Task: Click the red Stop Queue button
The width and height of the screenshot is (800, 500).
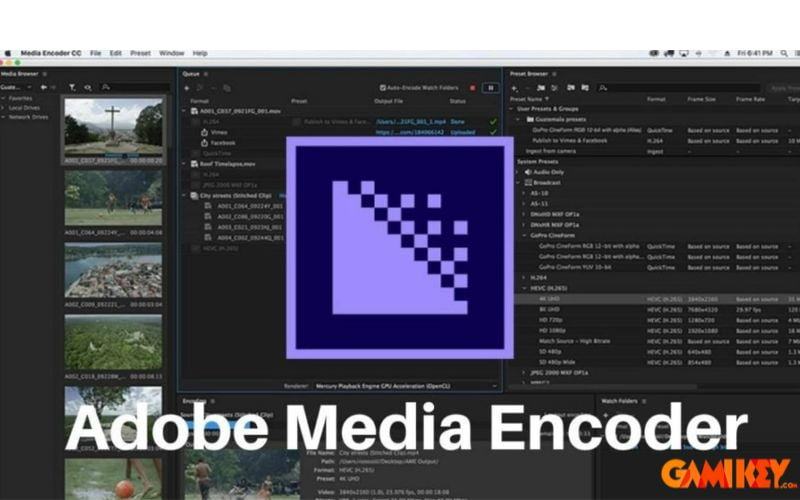Action: 472,88
